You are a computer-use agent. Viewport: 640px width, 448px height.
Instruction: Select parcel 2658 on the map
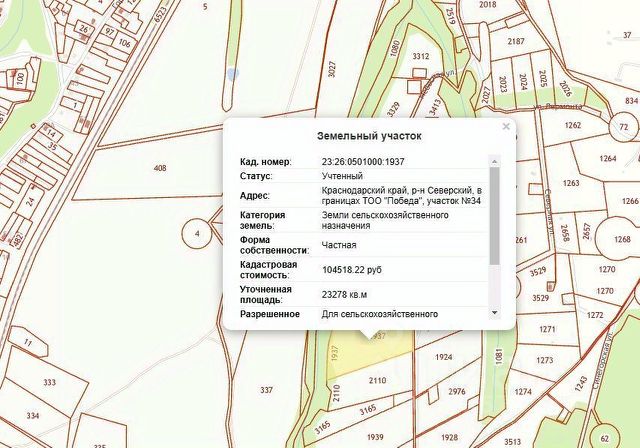click(565, 233)
